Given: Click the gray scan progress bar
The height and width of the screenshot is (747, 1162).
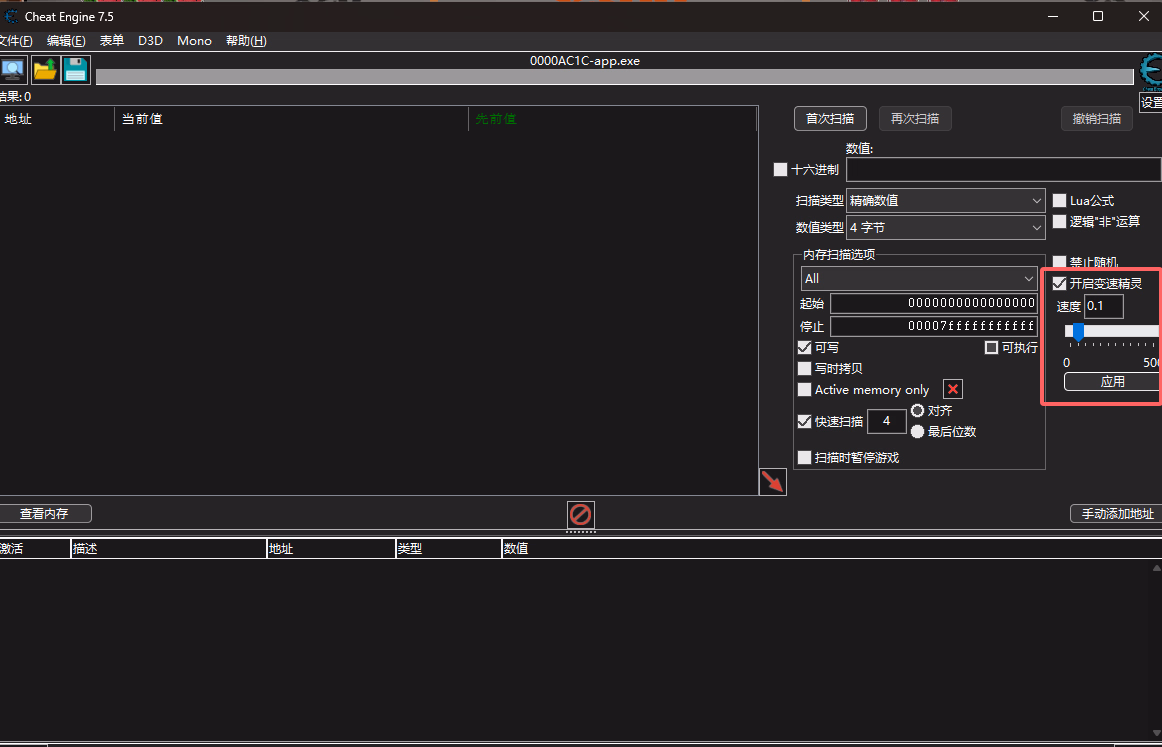Looking at the screenshot, I should [614, 77].
